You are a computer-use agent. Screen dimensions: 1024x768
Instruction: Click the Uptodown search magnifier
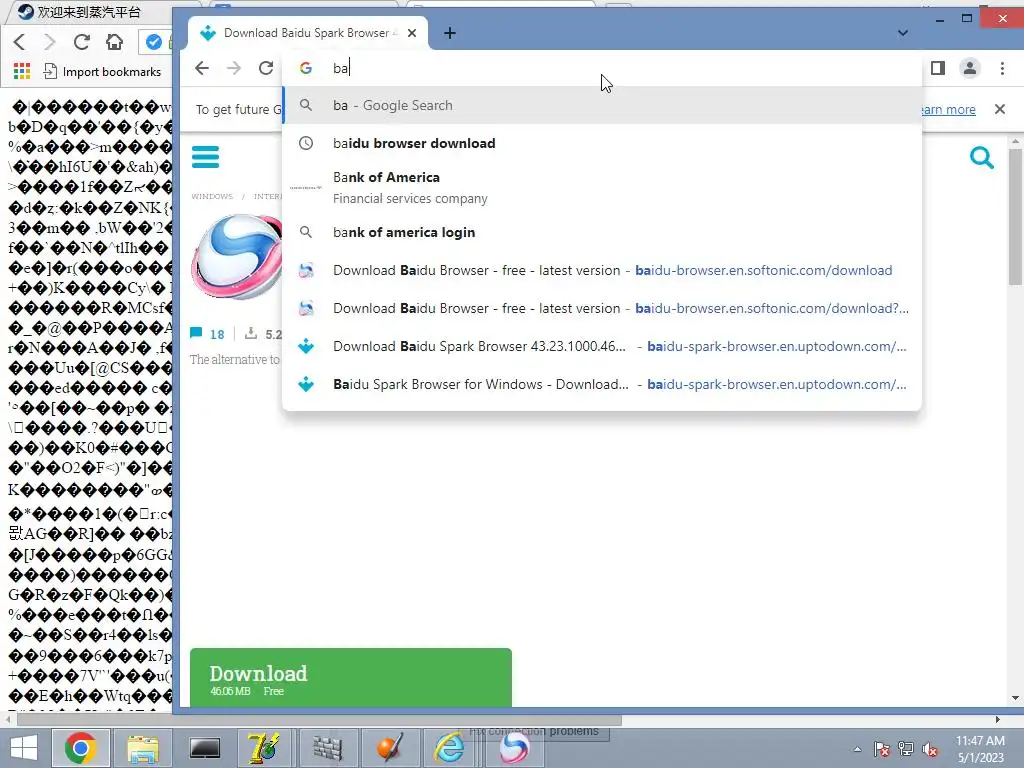click(x=982, y=157)
